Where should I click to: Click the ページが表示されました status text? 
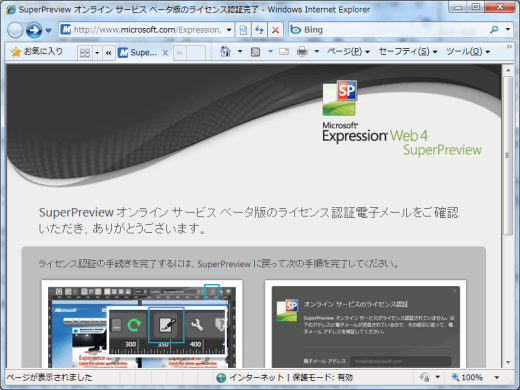coord(49,377)
